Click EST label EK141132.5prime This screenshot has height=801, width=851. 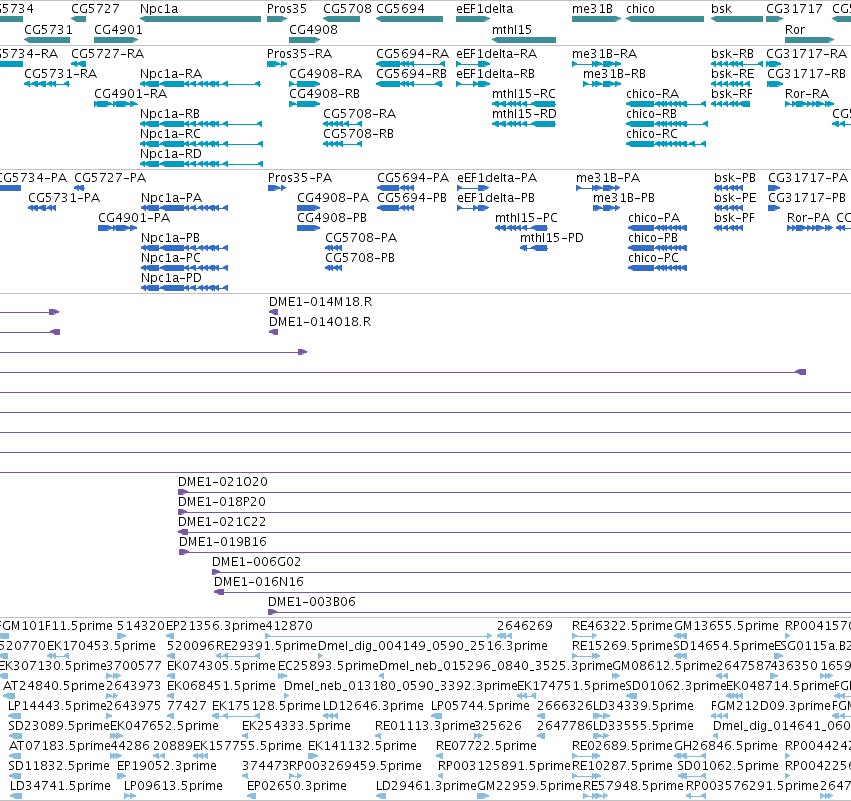coord(363,746)
